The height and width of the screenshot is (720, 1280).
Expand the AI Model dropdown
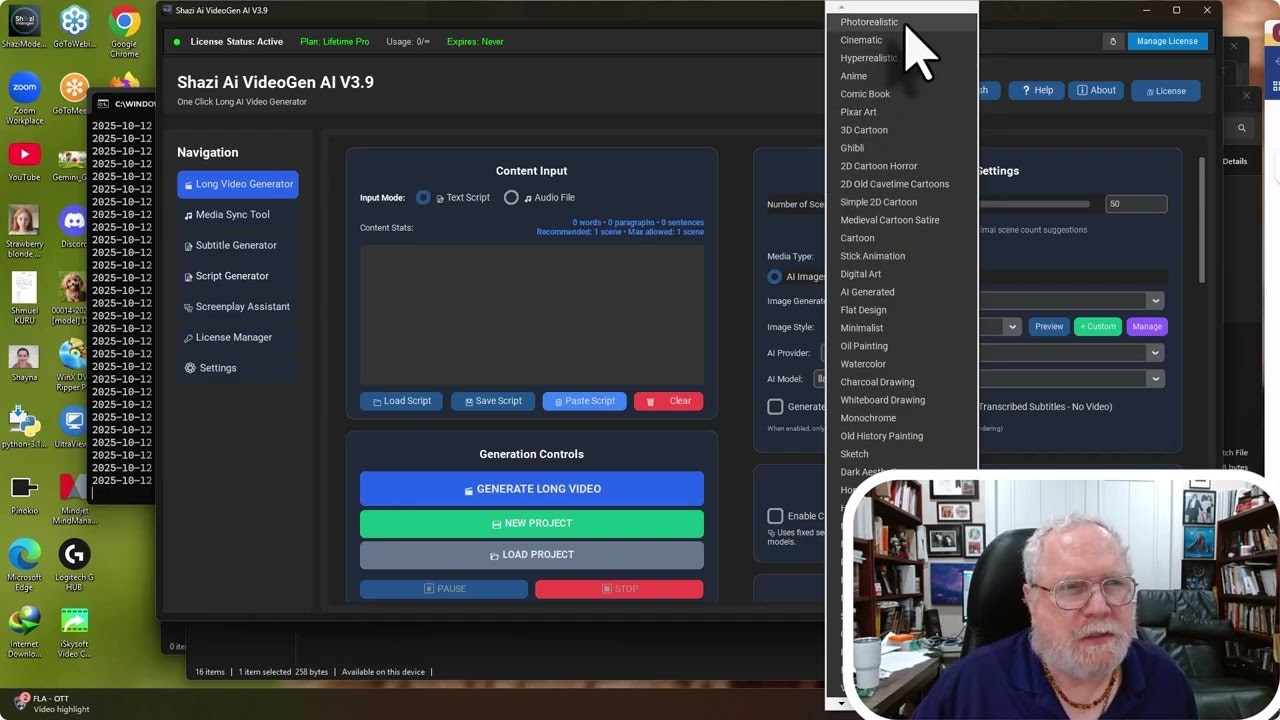pos(1155,378)
